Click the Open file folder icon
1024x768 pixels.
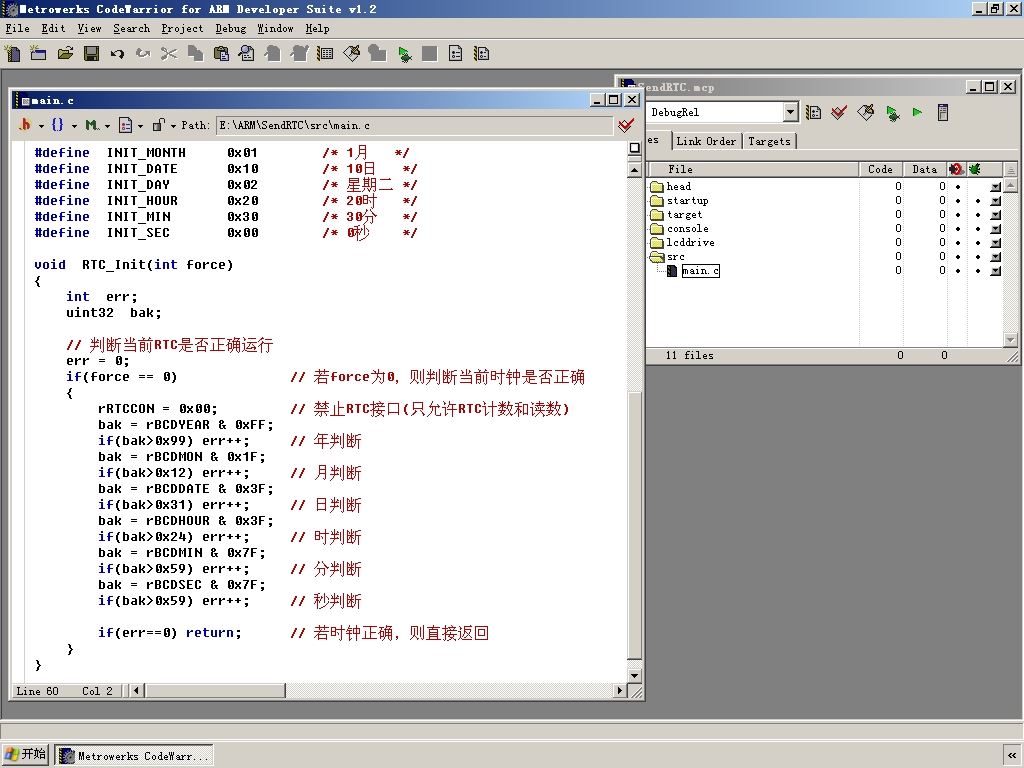point(65,54)
